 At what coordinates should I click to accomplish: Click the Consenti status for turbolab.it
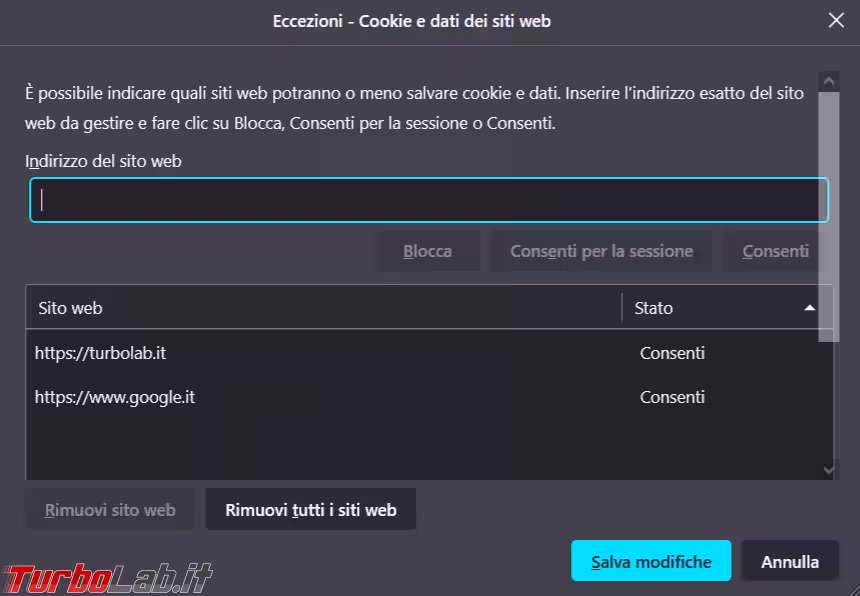(x=672, y=353)
